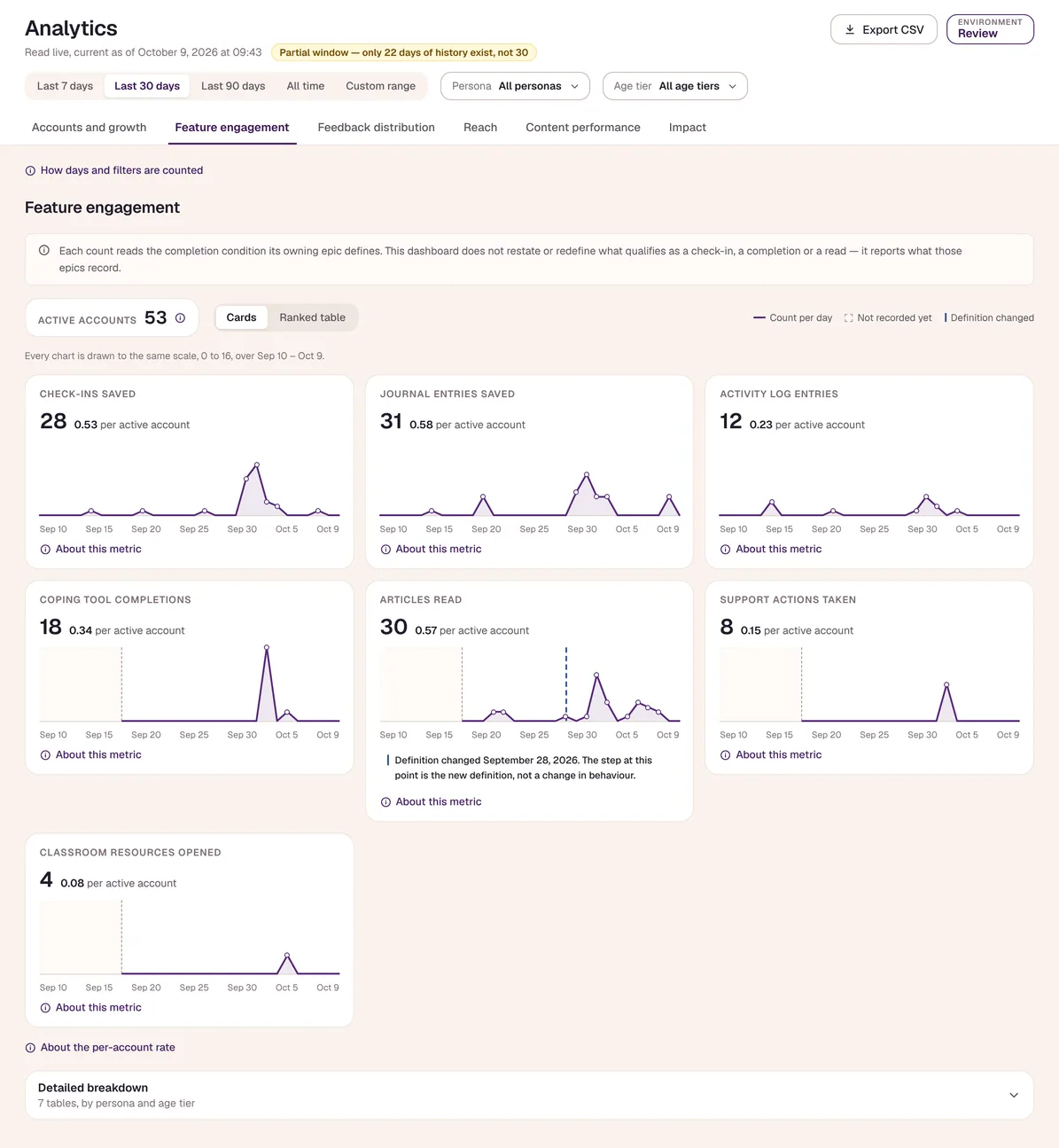Screen dimensions: 1059x1148
Task: Click the Journal Entries Saved total 31
Action: [x=391, y=421]
